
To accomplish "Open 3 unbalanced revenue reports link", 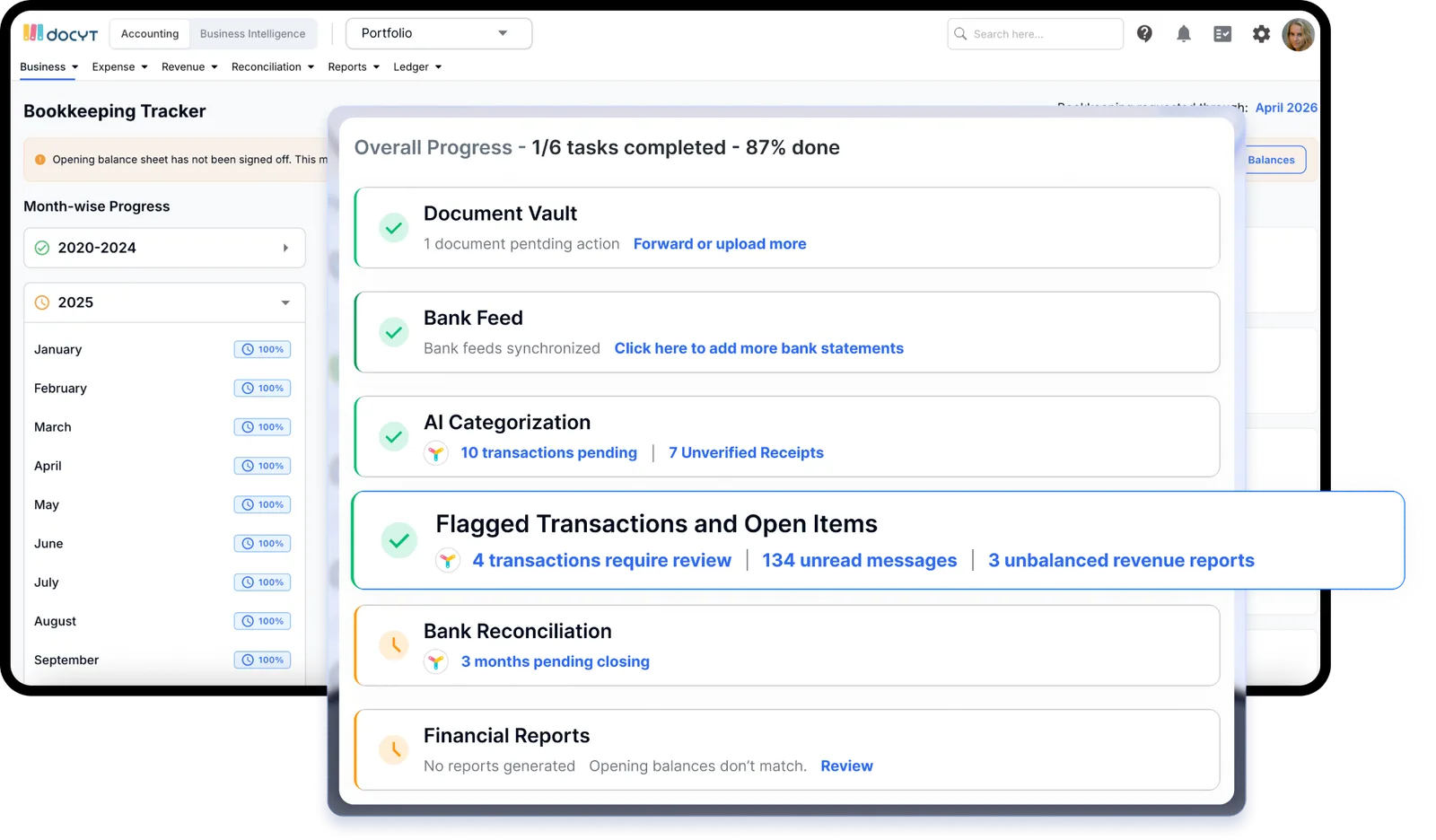I will [x=1121, y=561].
